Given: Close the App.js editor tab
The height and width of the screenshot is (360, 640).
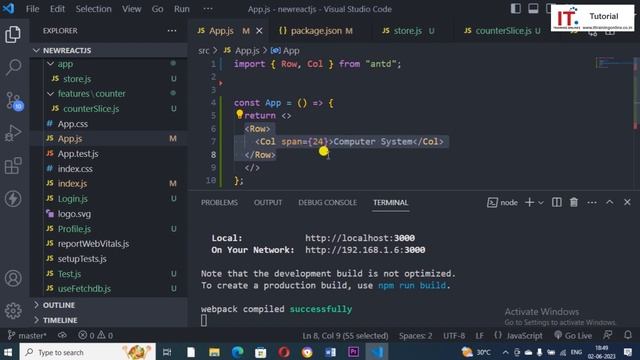Looking at the screenshot, I should [x=259, y=31].
